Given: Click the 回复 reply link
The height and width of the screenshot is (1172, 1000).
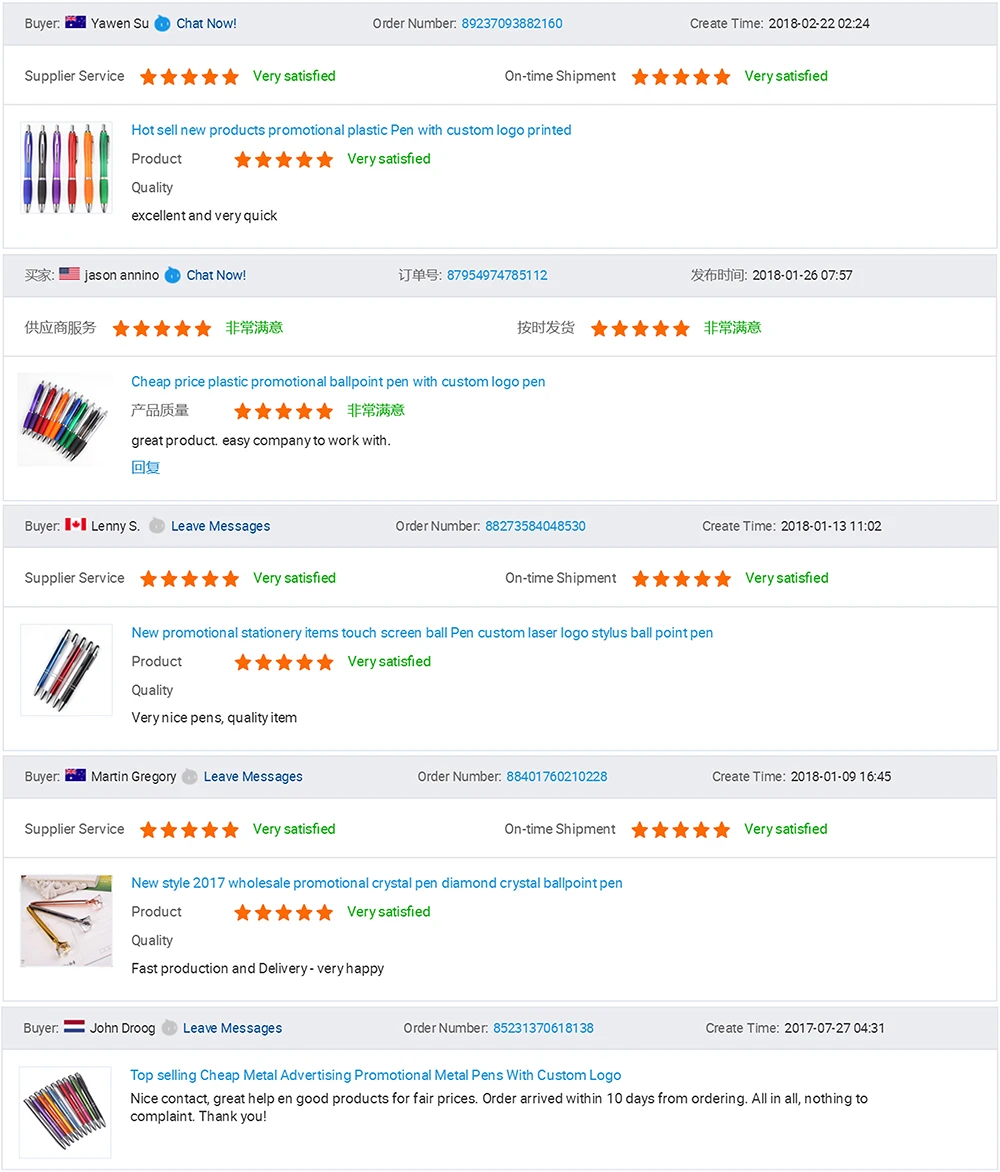Looking at the screenshot, I should (x=146, y=466).
